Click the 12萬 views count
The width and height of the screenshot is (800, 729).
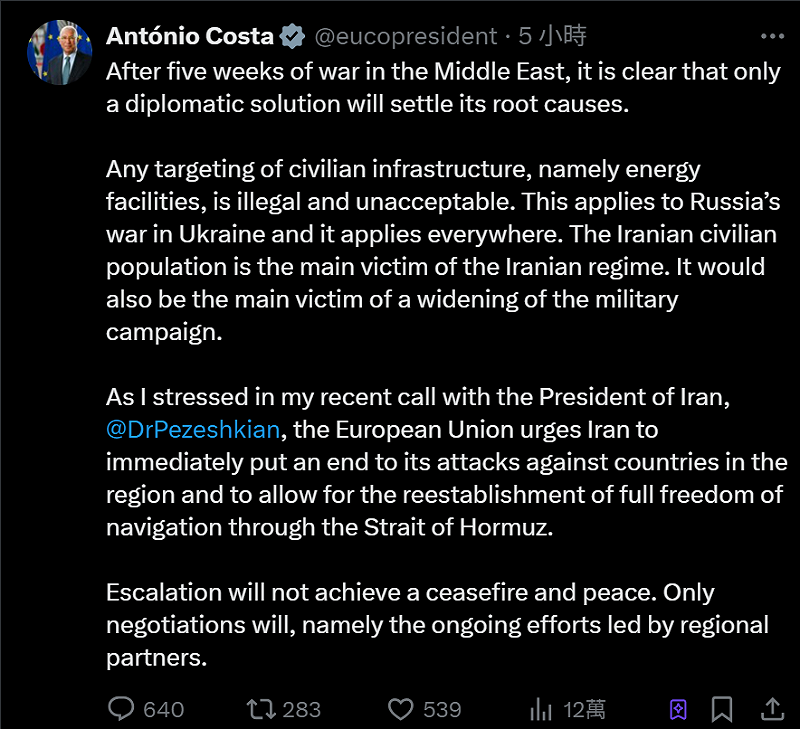tap(584, 709)
